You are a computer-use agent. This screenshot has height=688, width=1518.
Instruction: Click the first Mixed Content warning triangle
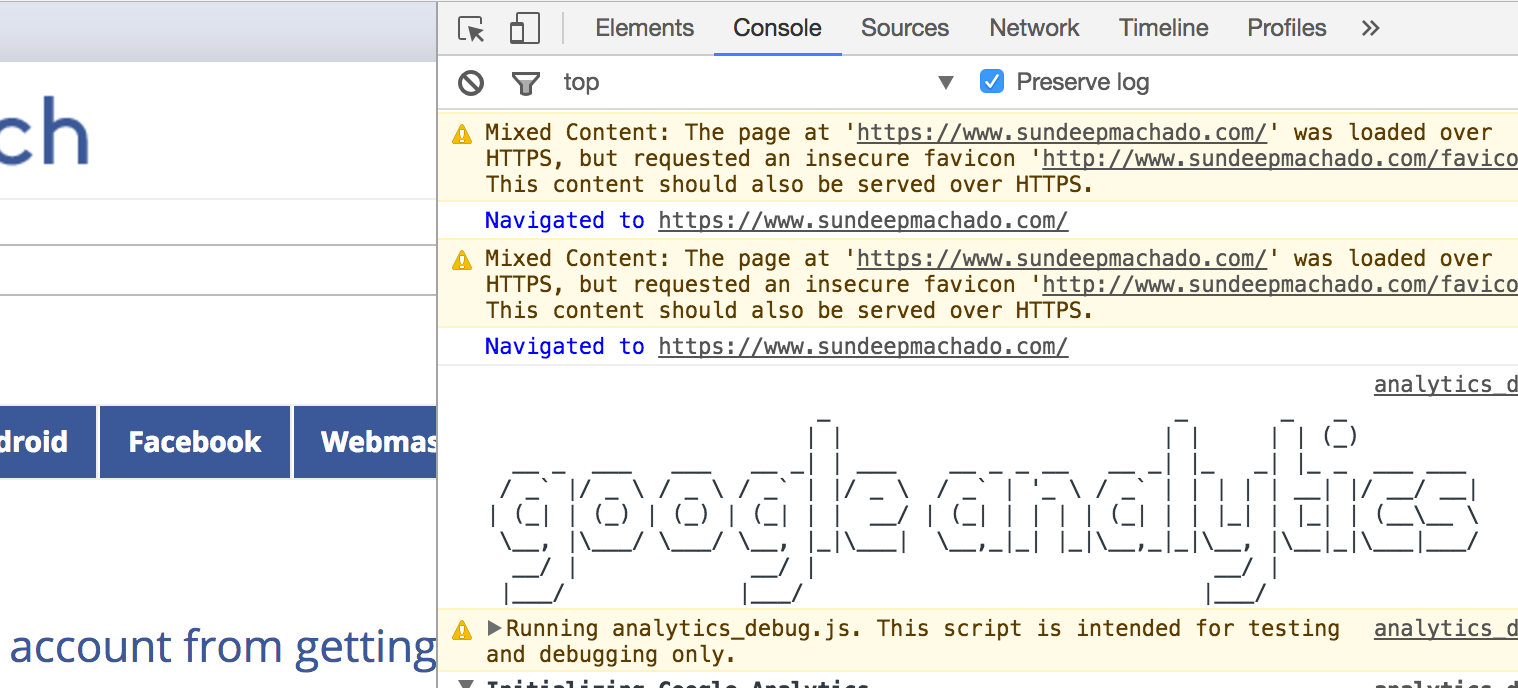click(461, 132)
